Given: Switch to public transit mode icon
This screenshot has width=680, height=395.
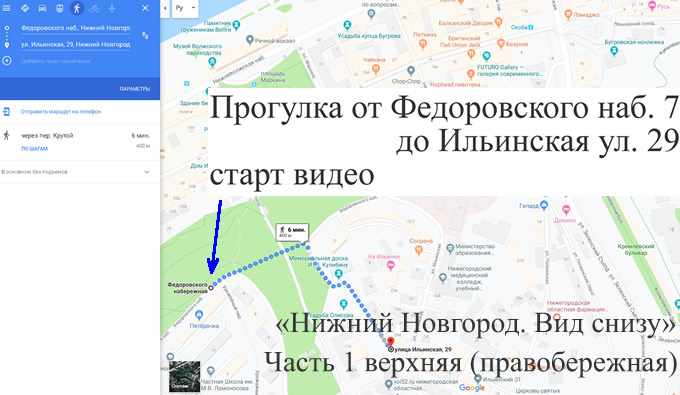Looking at the screenshot, I should (x=59, y=8).
